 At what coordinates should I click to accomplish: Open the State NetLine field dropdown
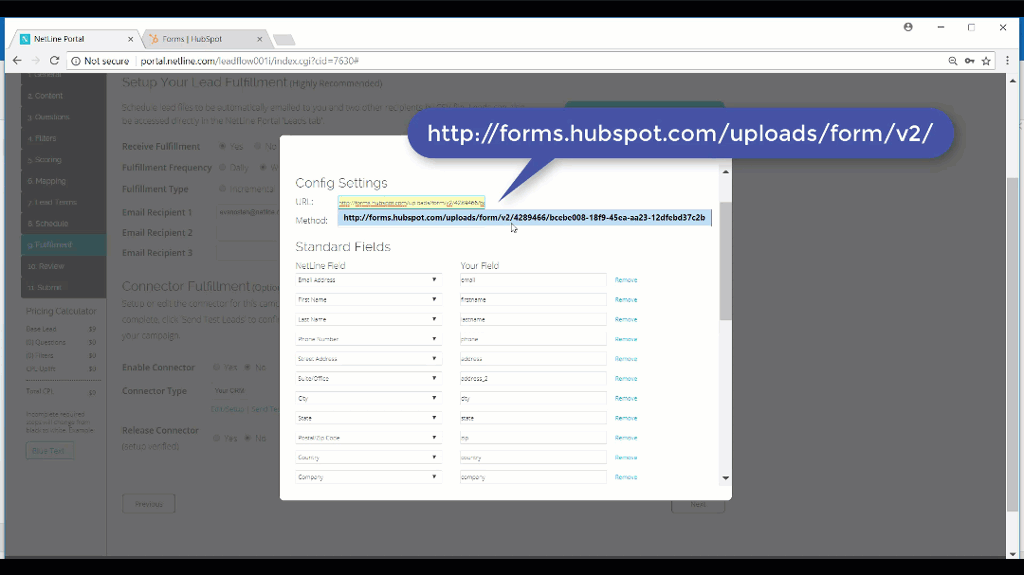pos(368,418)
